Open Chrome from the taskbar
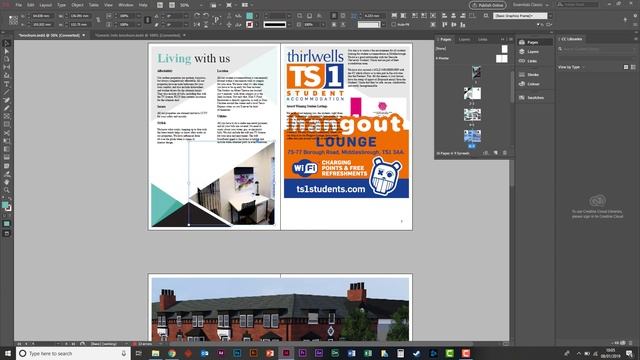 [172, 353]
